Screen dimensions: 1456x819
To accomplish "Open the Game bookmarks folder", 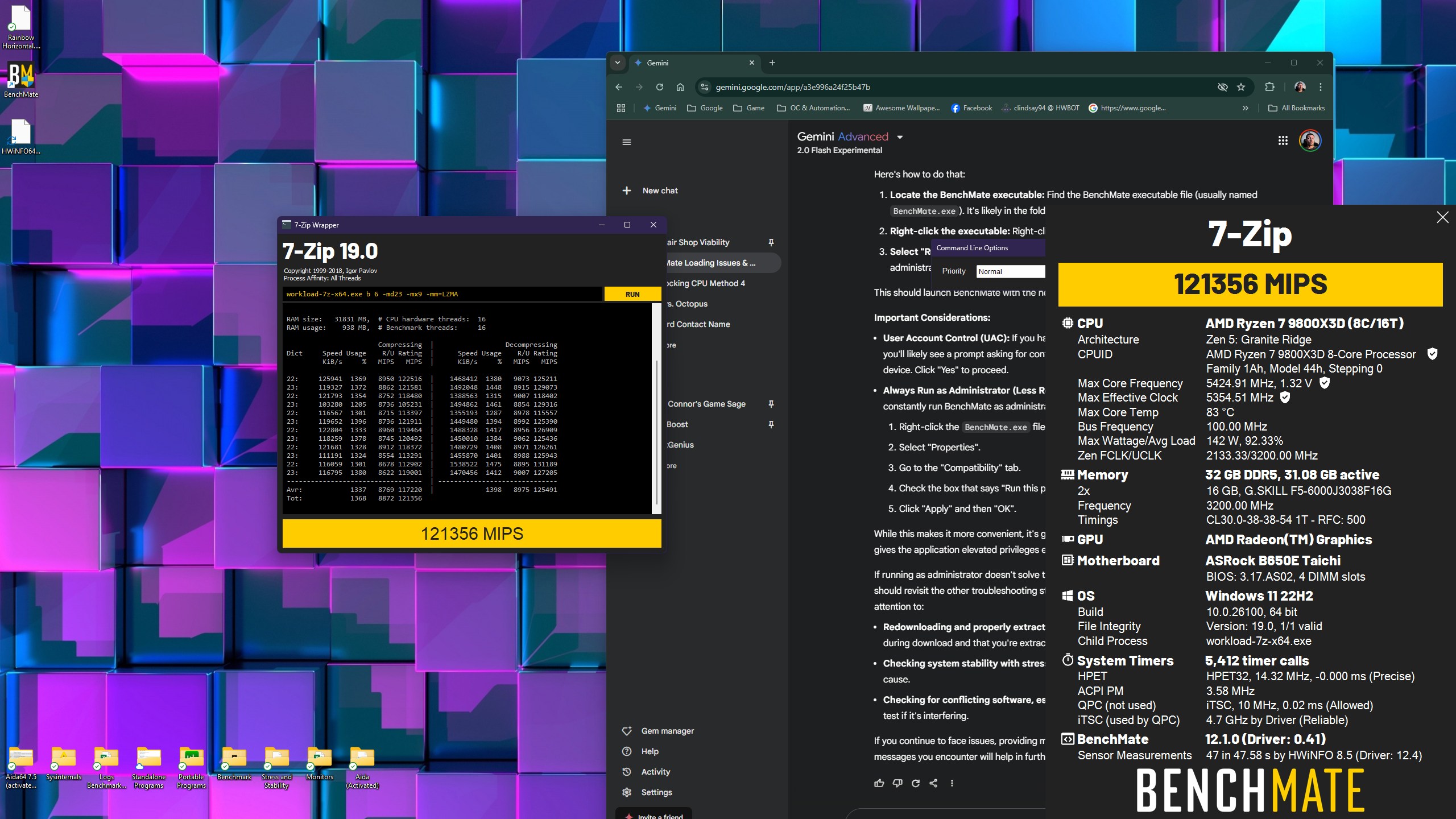I will coord(749,108).
